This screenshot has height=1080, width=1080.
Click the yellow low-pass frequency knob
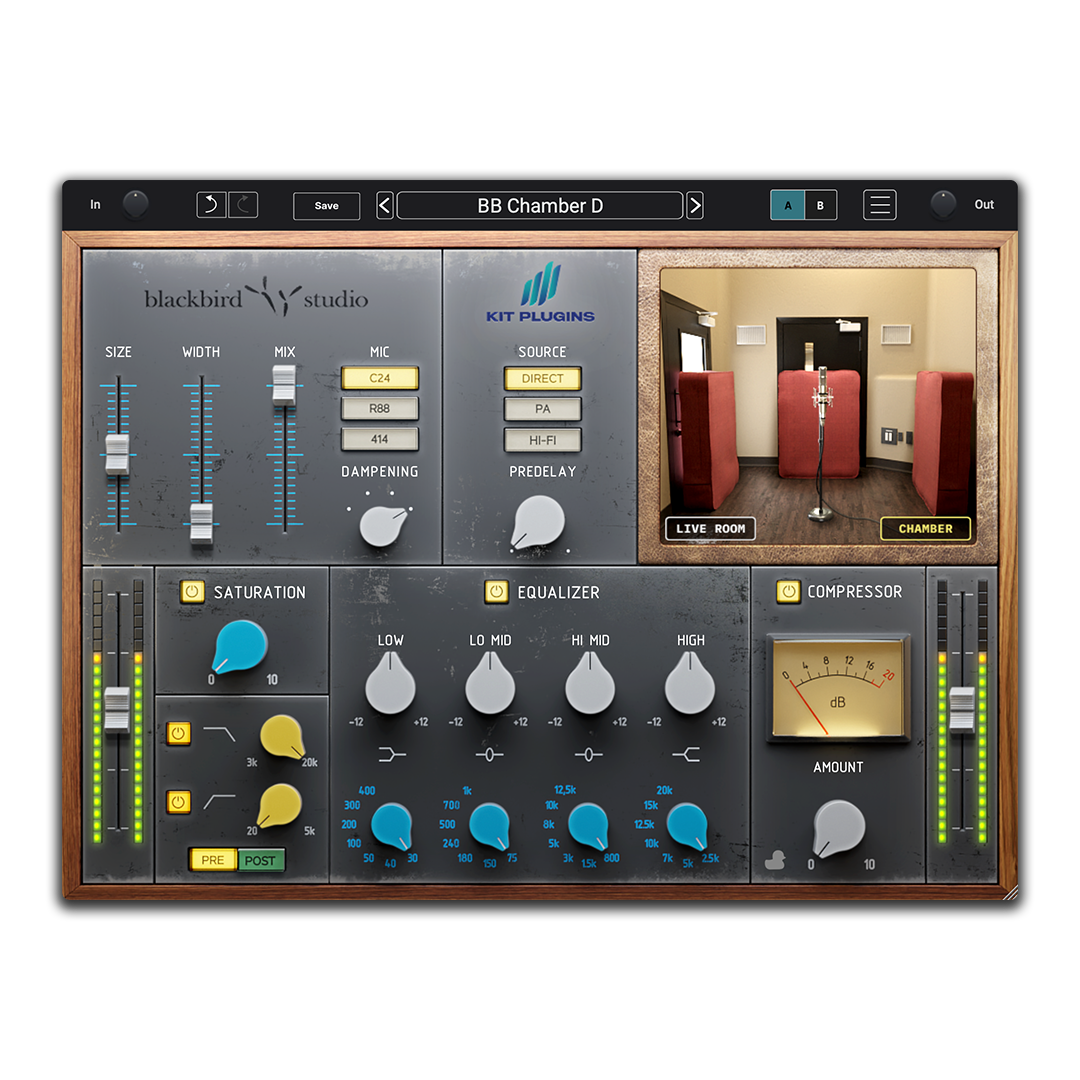[x=282, y=736]
